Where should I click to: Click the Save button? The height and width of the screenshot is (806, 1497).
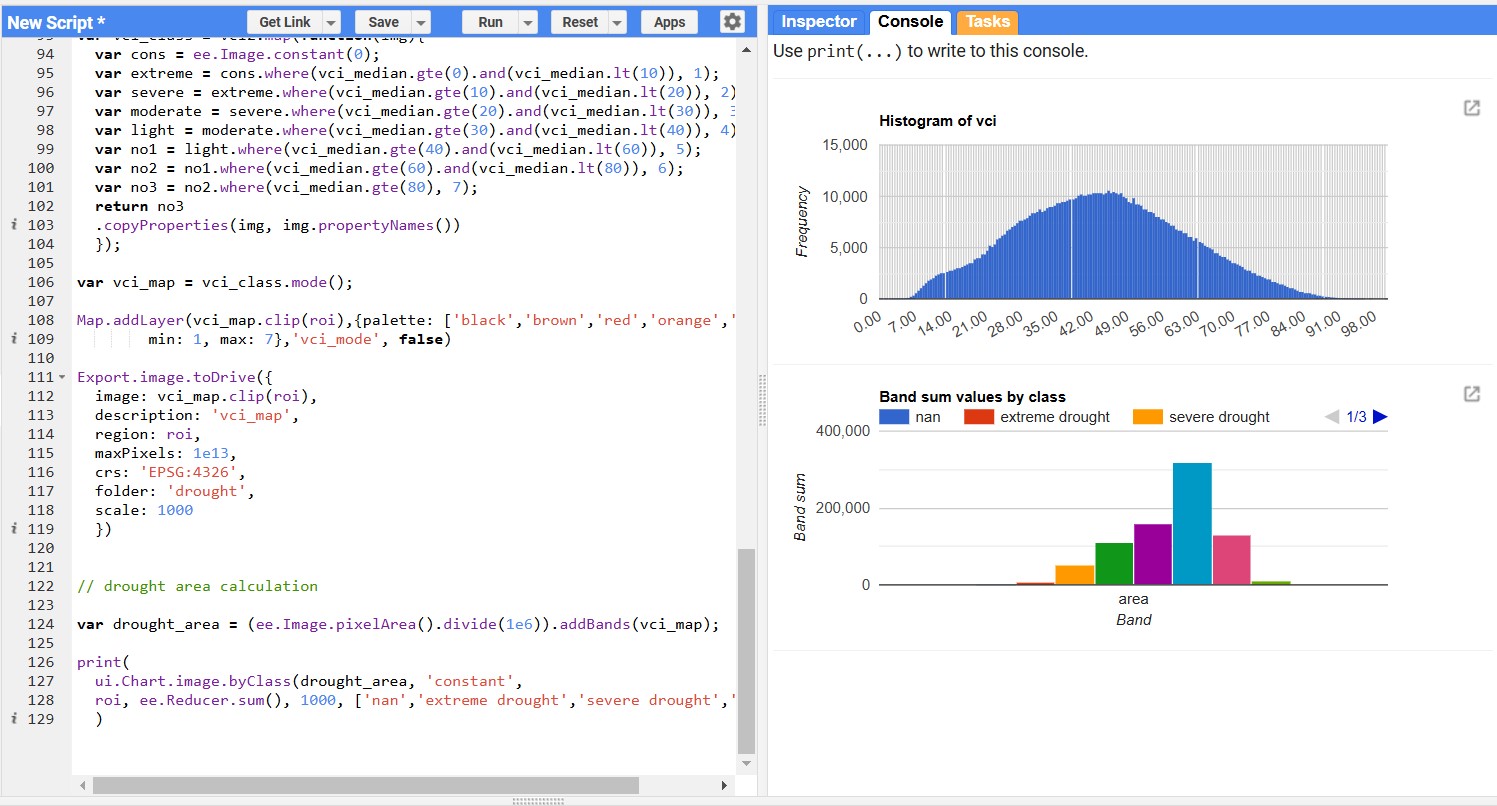tap(383, 22)
